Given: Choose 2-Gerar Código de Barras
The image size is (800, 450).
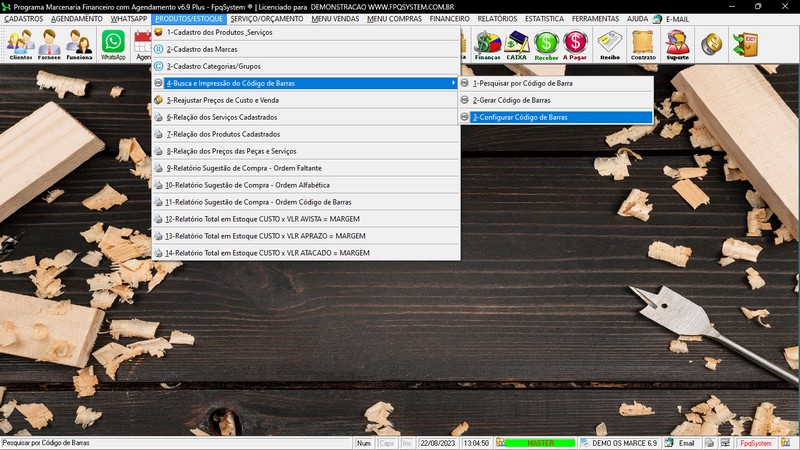Looking at the screenshot, I should (556, 100).
